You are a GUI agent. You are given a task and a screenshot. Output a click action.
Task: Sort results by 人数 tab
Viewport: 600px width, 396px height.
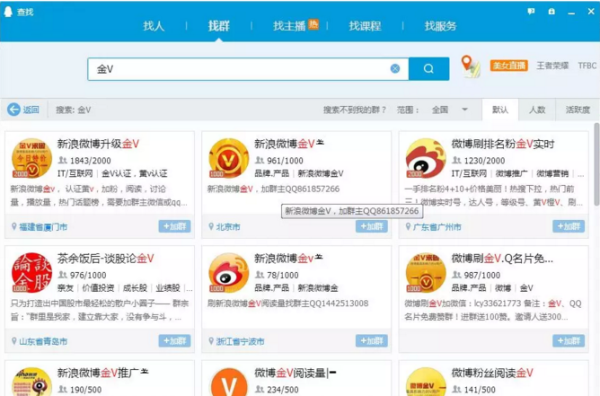pyautogui.click(x=537, y=110)
